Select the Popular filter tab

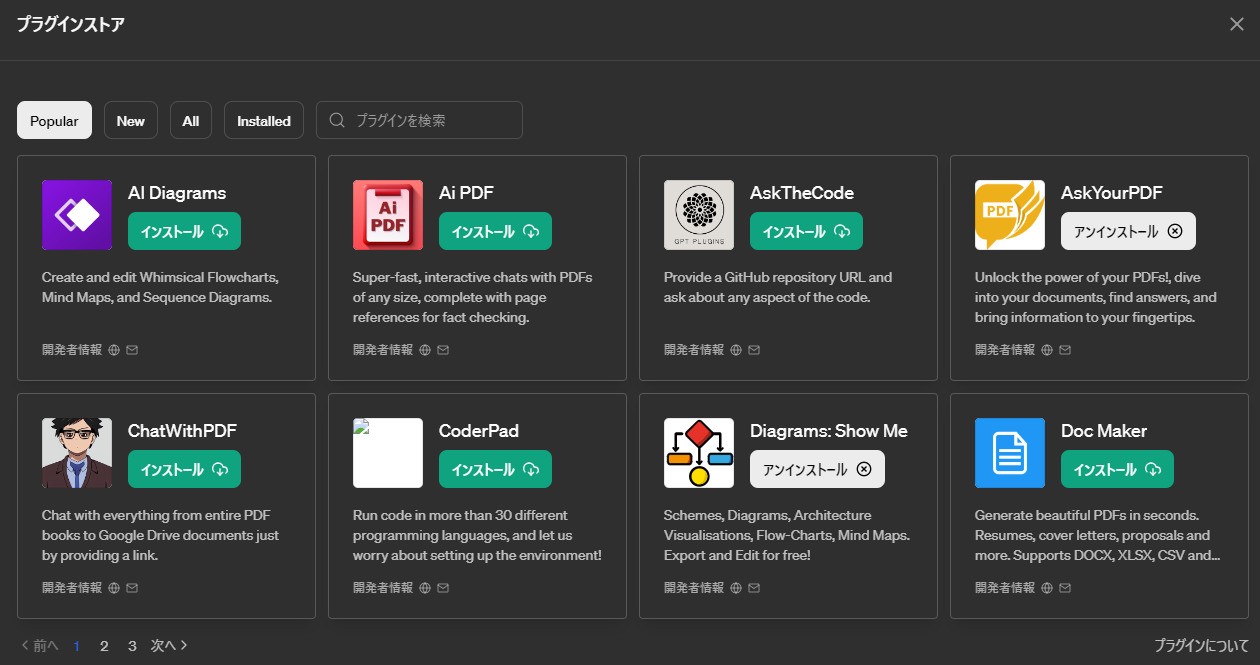click(54, 120)
